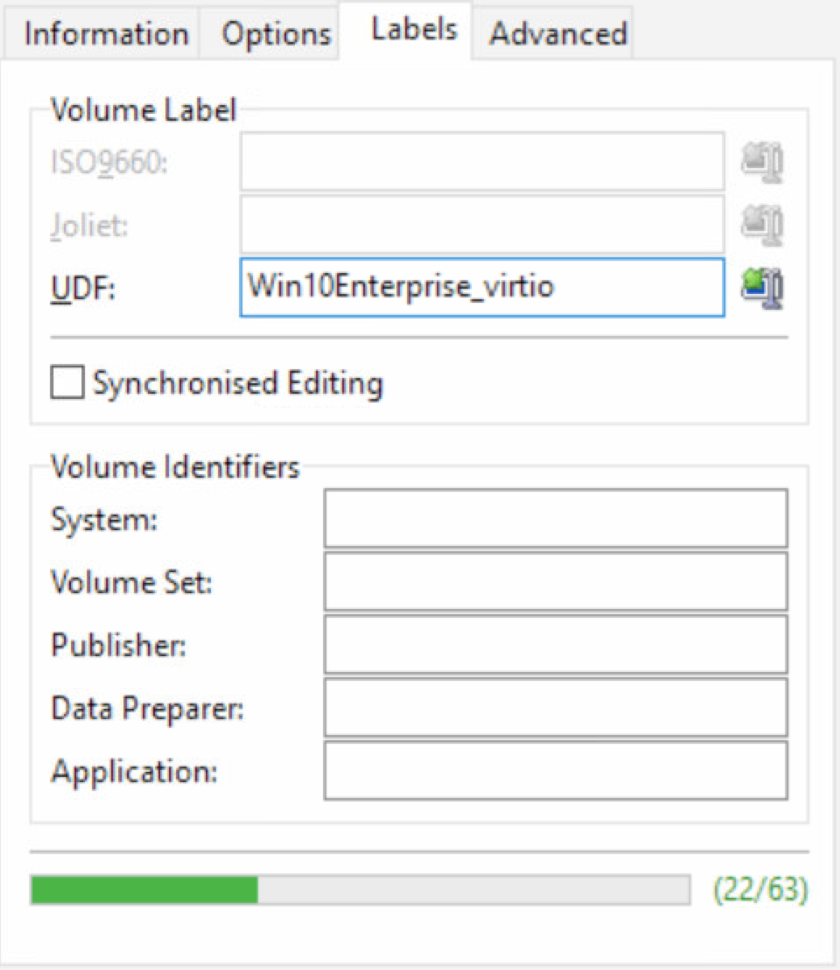Go to the Advanced tab
840x970 pixels.
click(558, 34)
